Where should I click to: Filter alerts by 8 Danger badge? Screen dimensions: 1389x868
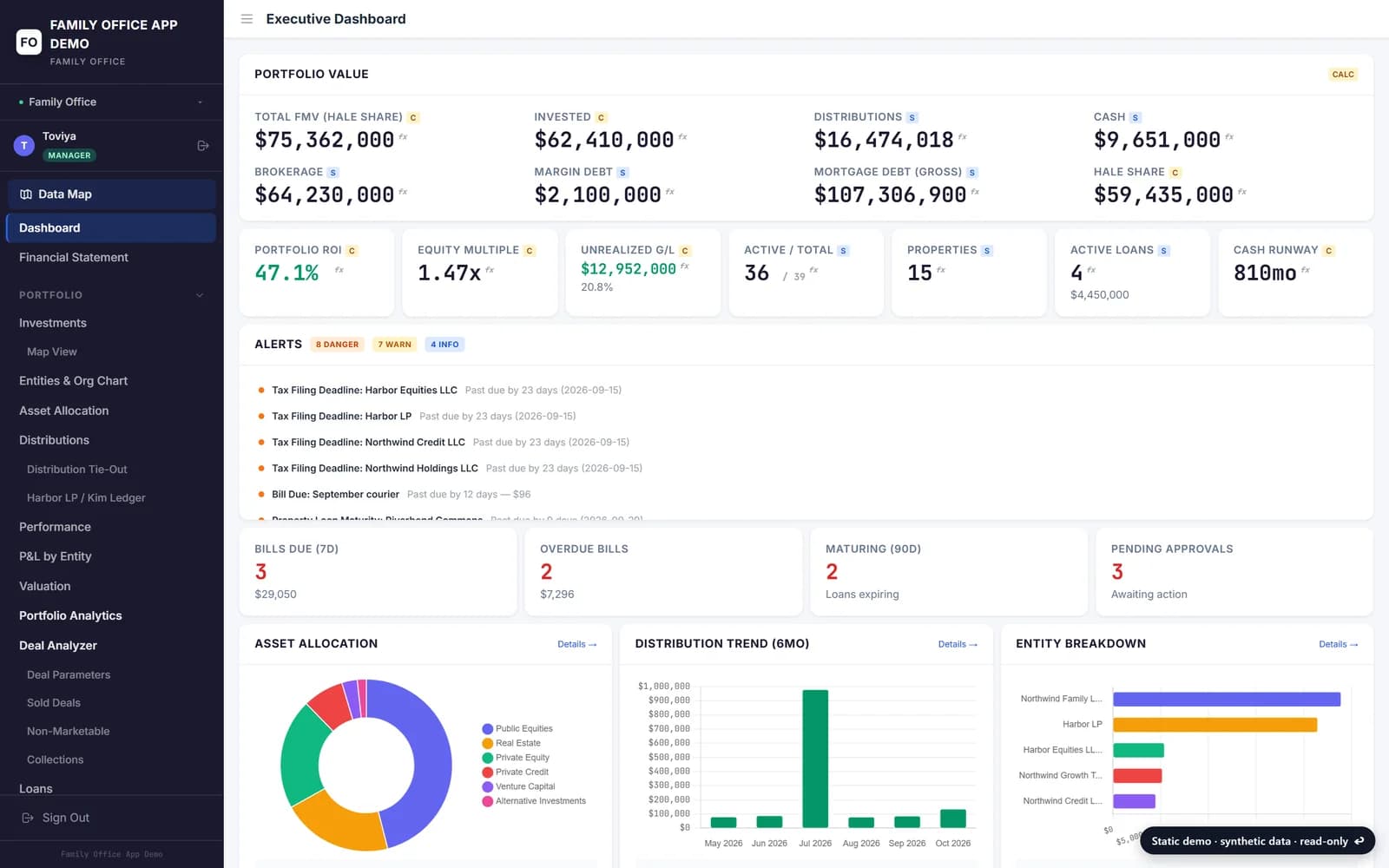click(338, 345)
